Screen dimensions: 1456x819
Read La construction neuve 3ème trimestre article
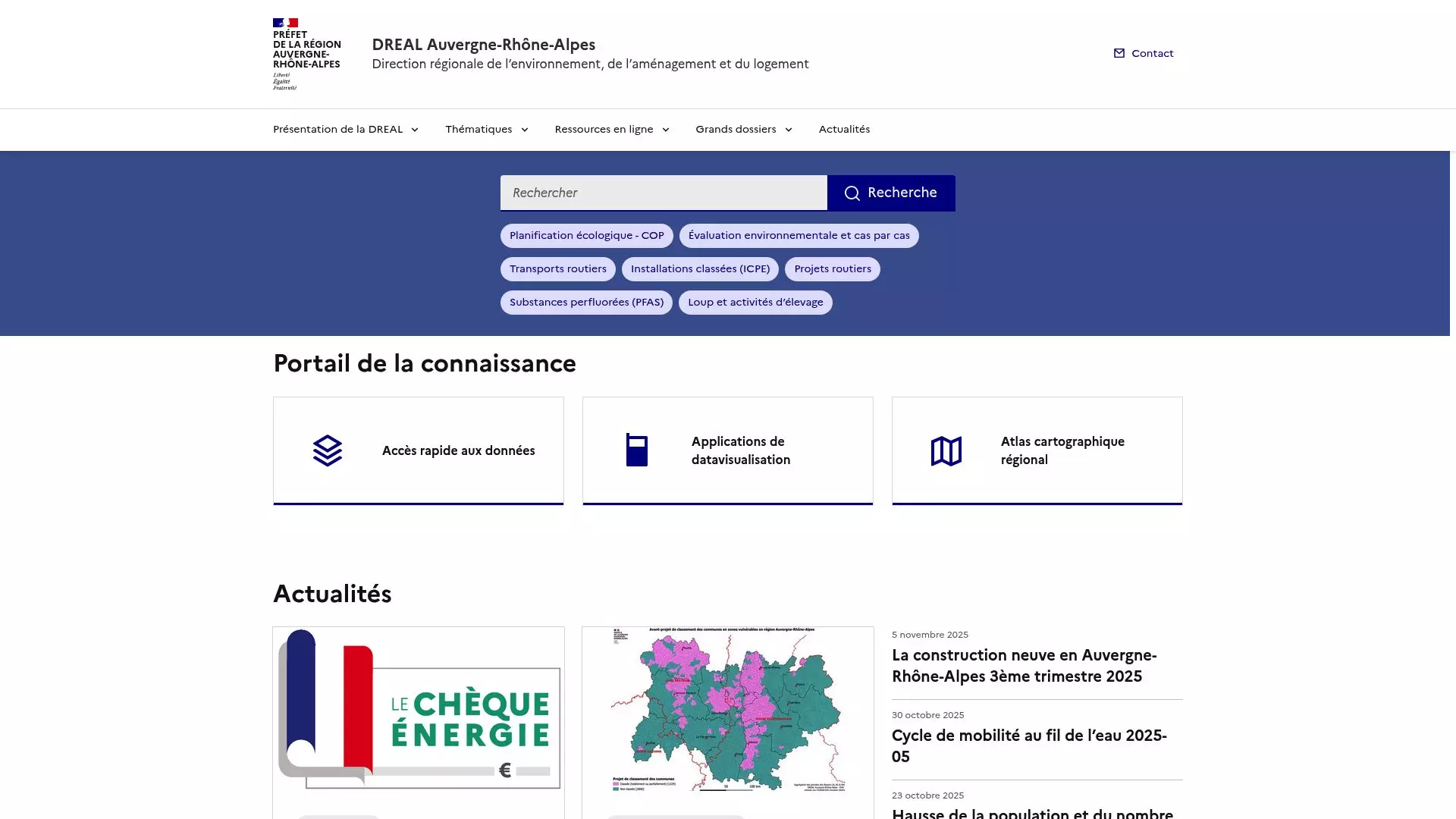point(1024,666)
